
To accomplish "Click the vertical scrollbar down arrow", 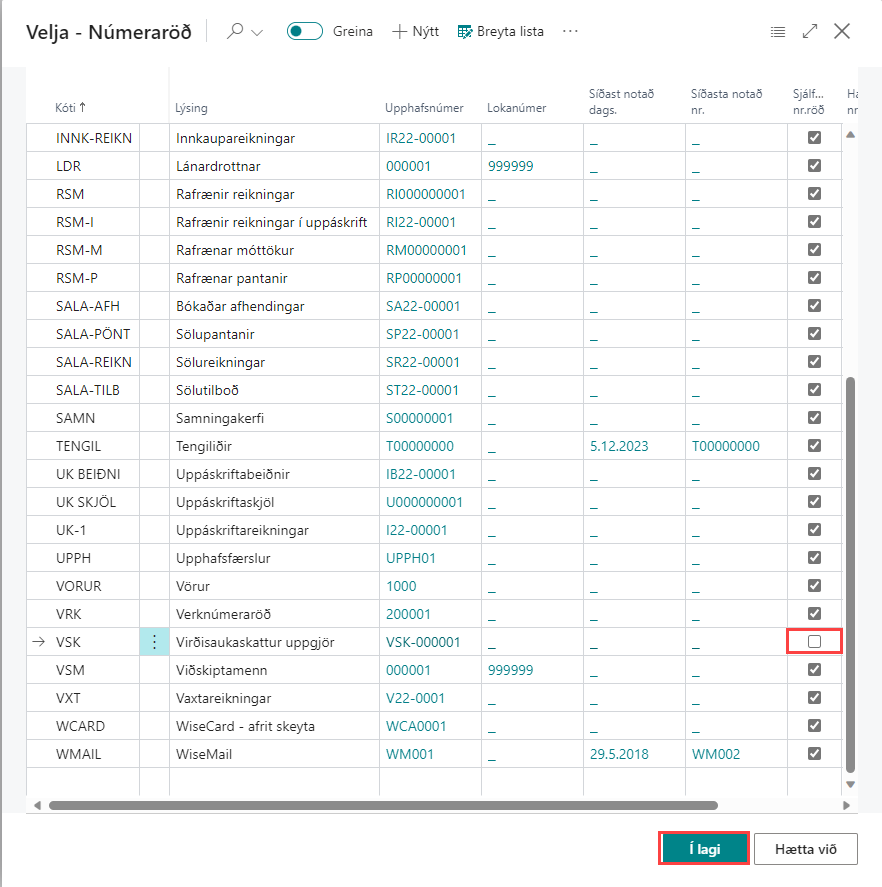I will [851, 786].
